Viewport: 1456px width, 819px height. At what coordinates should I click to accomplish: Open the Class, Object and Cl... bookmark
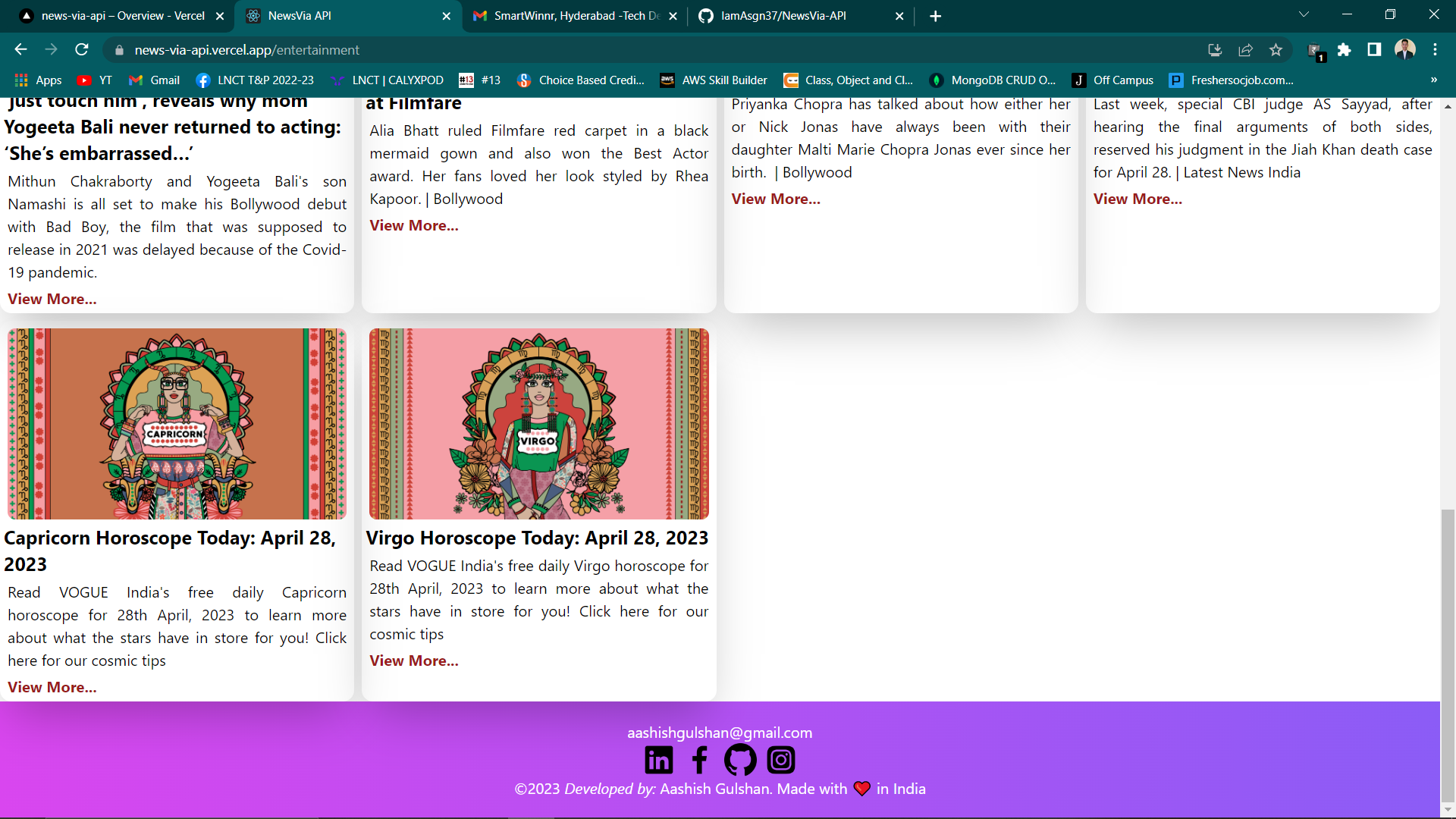tap(849, 80)
